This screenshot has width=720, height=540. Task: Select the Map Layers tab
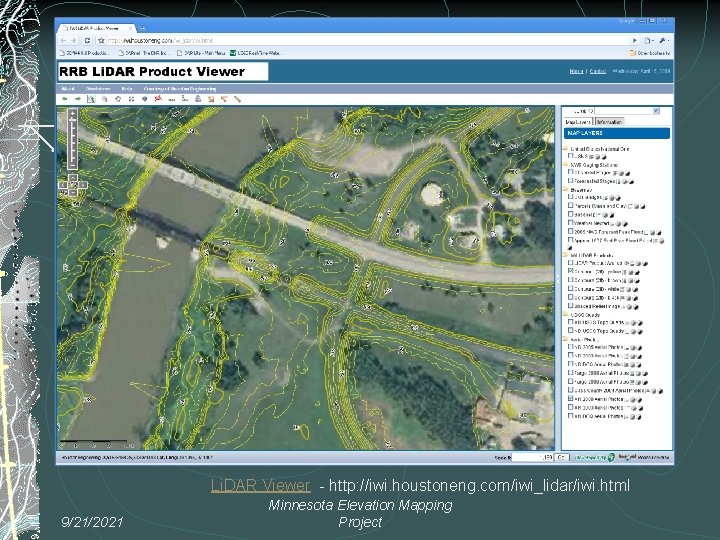click(578, 122)
